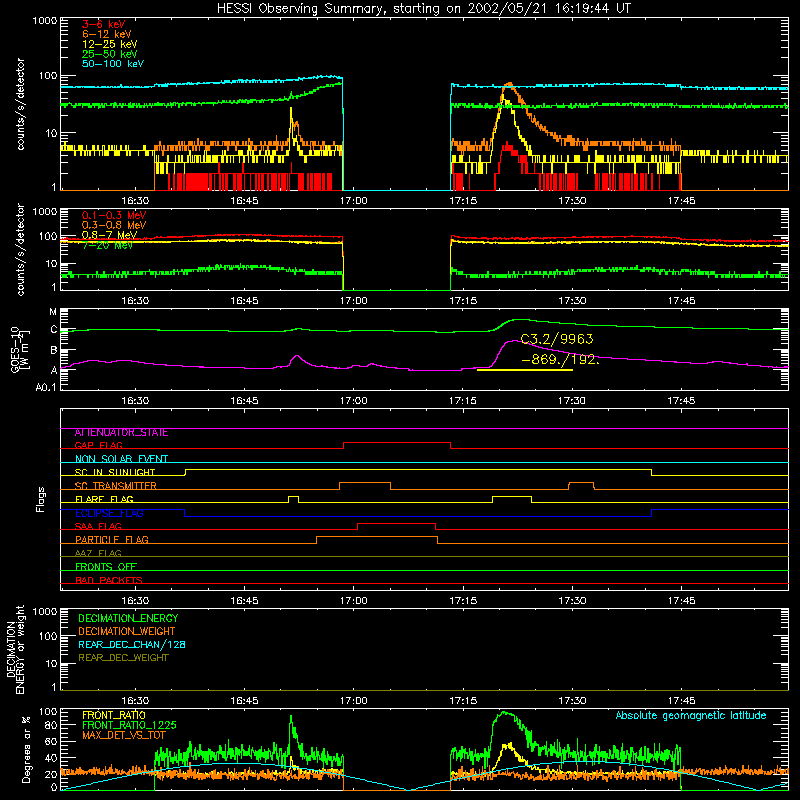800x800 pixels.
Task: Click the NON_SOLAR_EVENT flag label
Action: (x=121, y=459)
